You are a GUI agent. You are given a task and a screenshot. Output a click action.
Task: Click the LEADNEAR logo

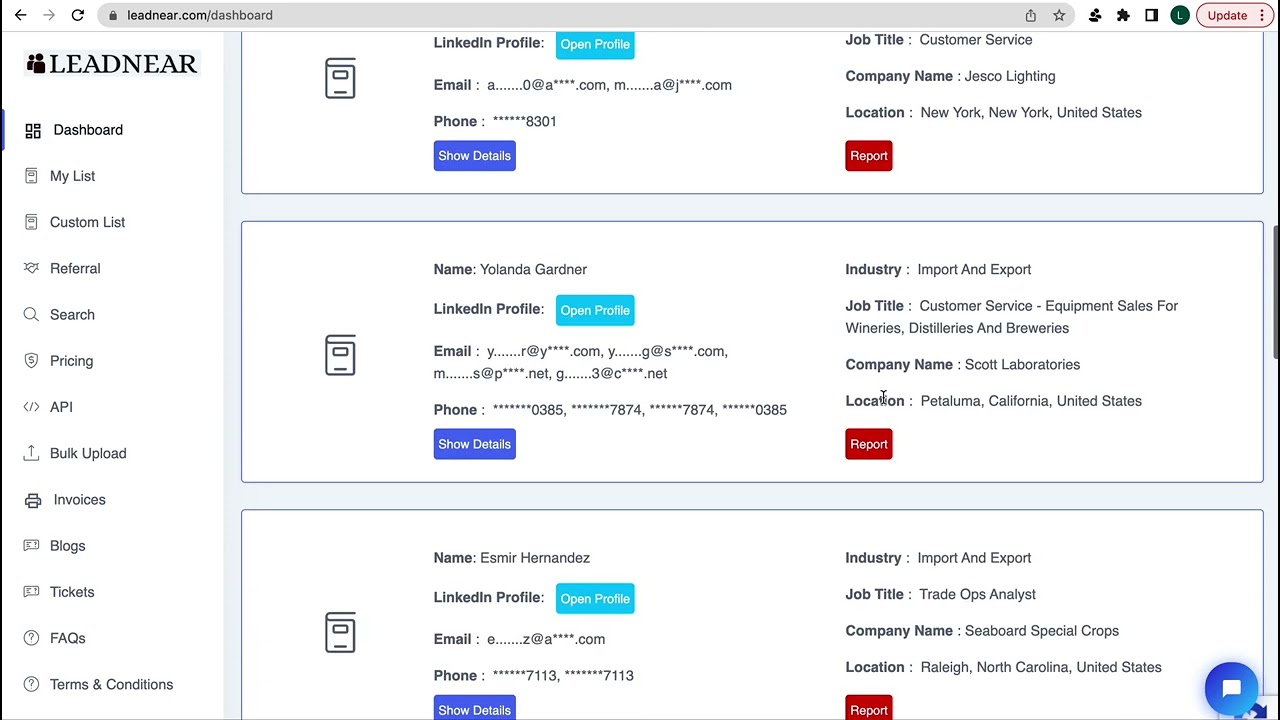112,64
